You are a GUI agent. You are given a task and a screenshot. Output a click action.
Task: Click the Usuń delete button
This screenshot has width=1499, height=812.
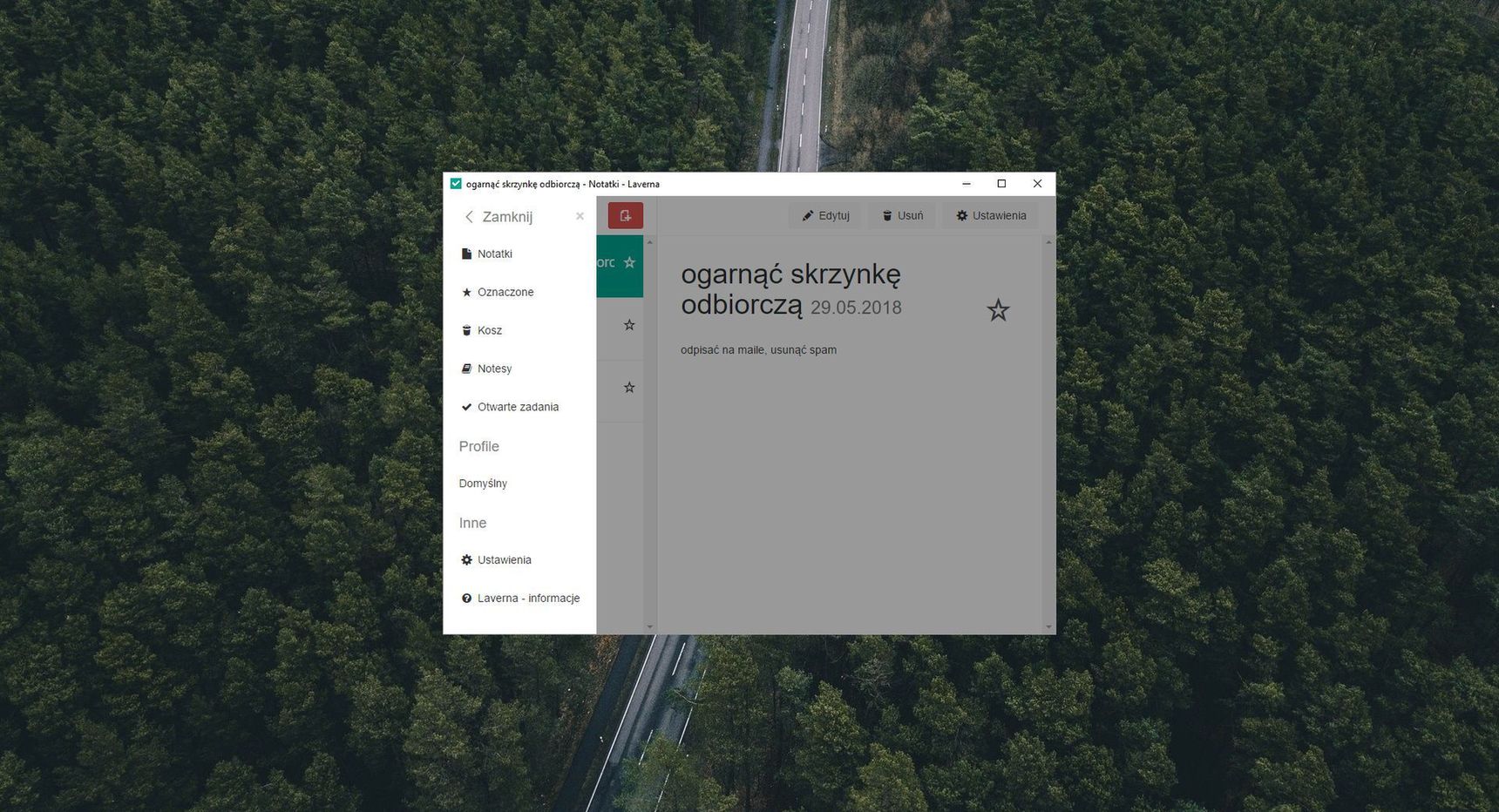902,215
